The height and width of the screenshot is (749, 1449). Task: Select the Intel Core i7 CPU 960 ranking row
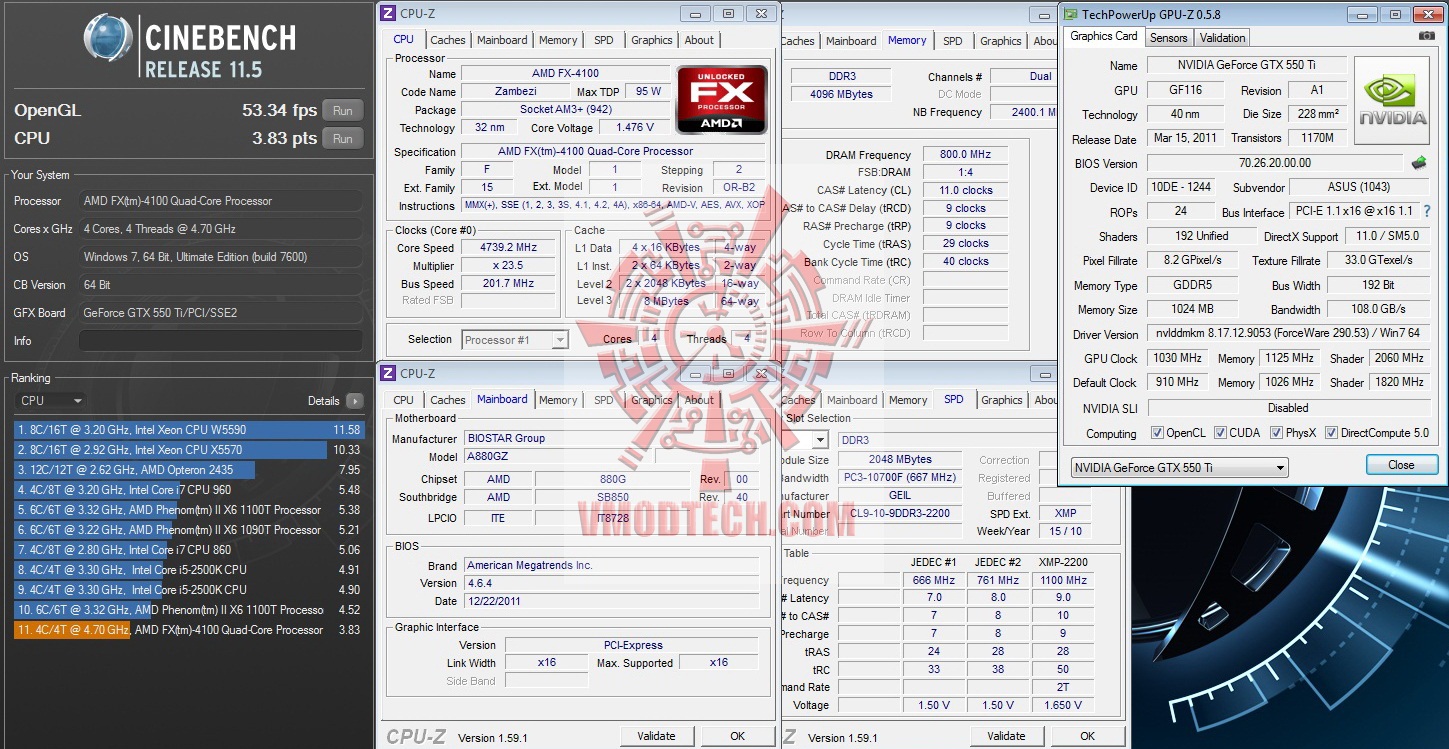click(188, 490)
